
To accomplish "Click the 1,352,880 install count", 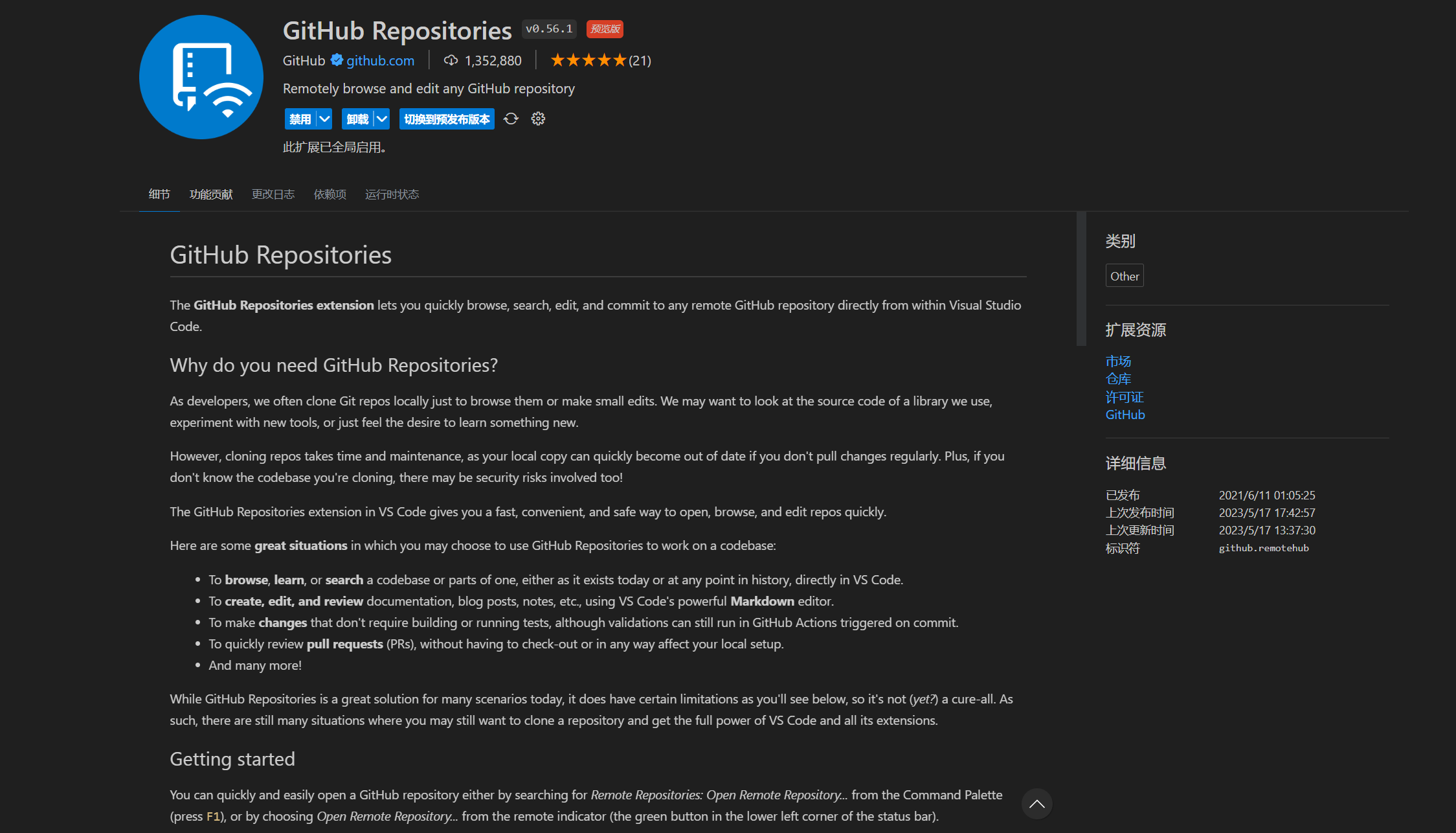I will point(493,60).
